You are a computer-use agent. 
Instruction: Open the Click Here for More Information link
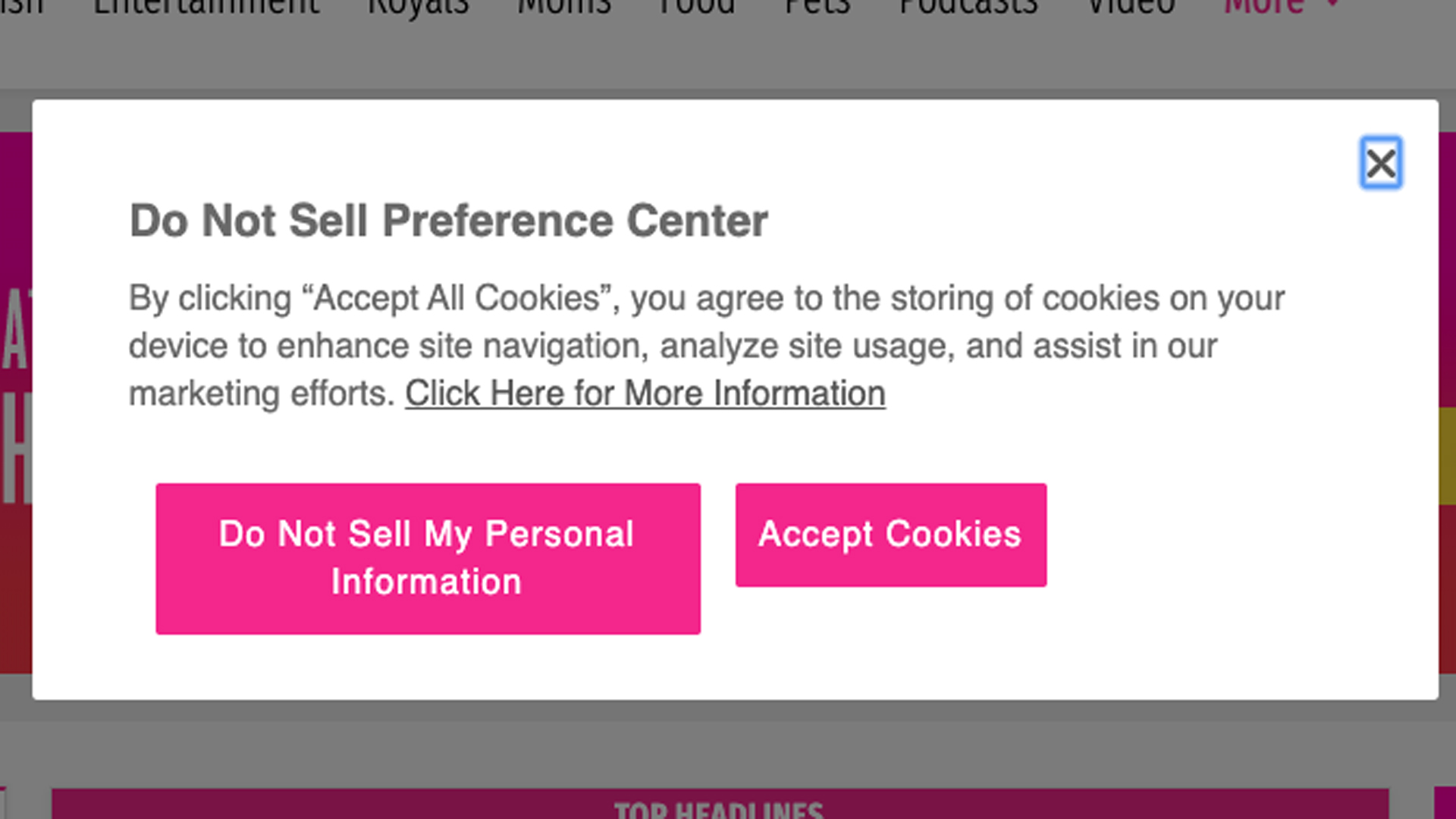(x=645, y=394)
